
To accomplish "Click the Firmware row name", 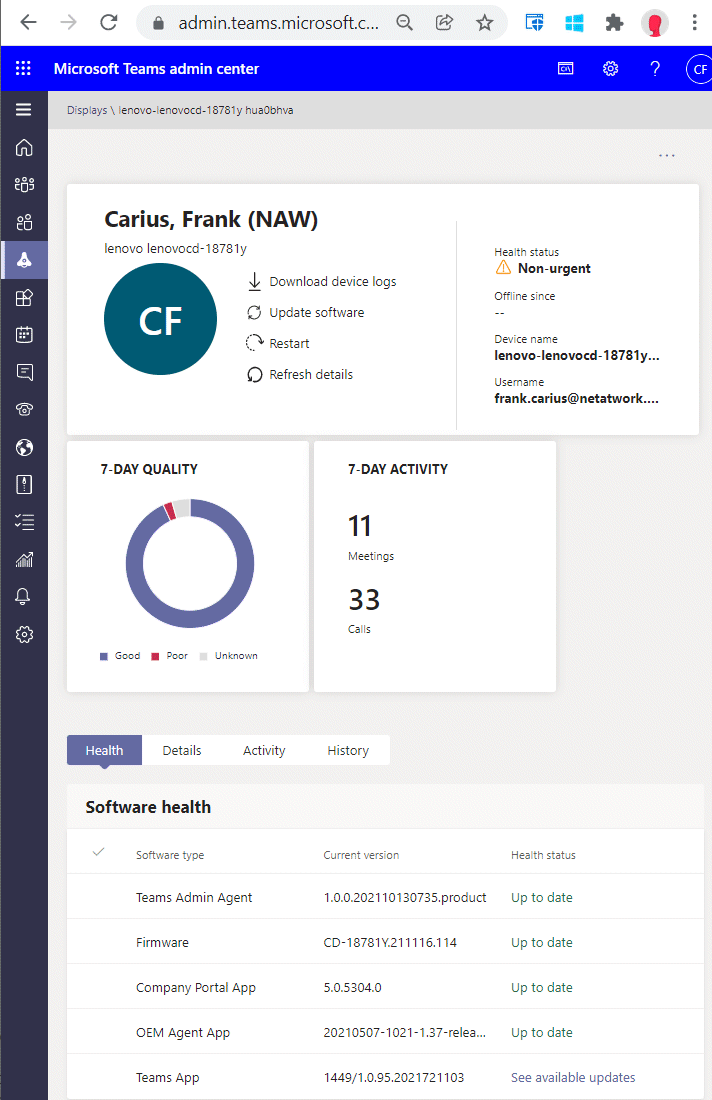I will pyautogui.click(x=162, y=942).
